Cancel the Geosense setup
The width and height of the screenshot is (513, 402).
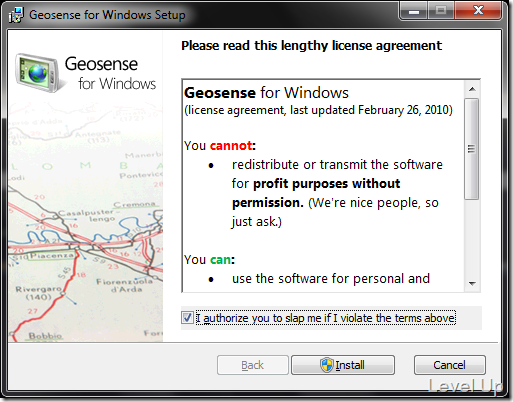pos(449,365)
